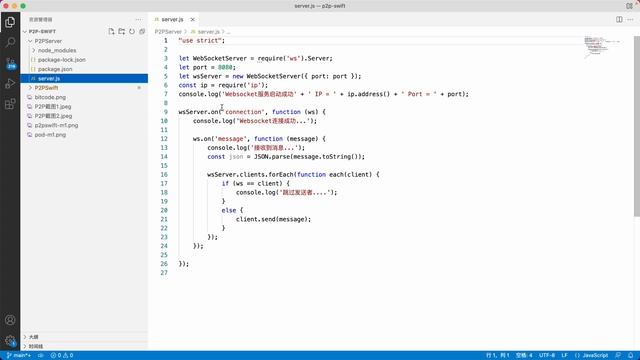640x360 pixels.
Task: Open notifications bell in status bar
Action: 631,356
